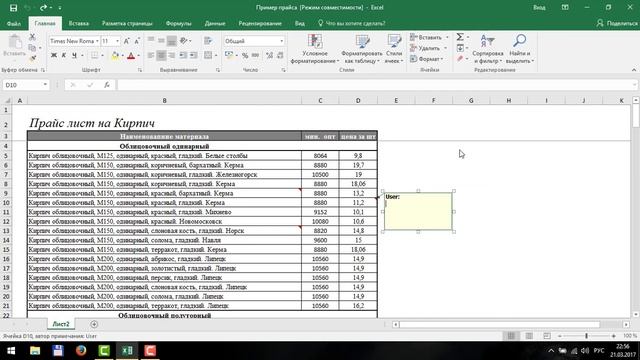640x360 pixels.
Task: Click the Wrap Text icon
Action: pos(208,41)
